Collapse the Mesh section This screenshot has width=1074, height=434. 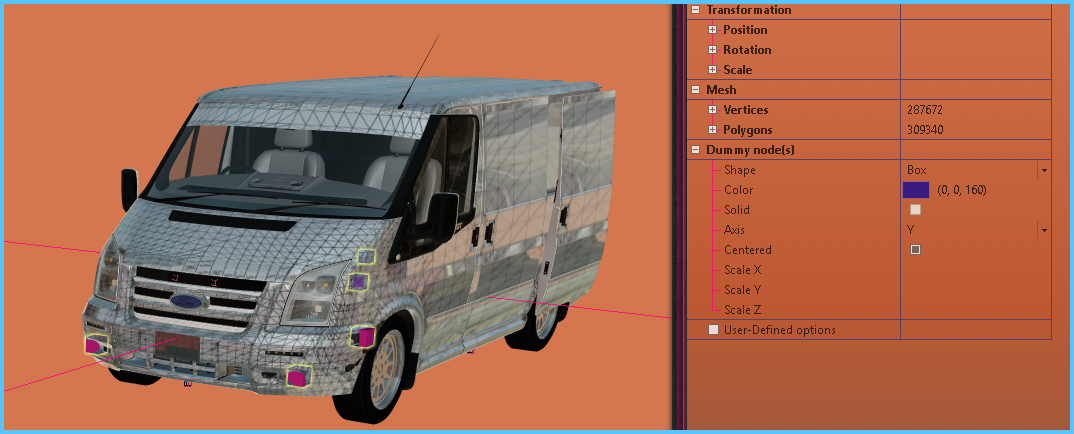tap(695, 90)
